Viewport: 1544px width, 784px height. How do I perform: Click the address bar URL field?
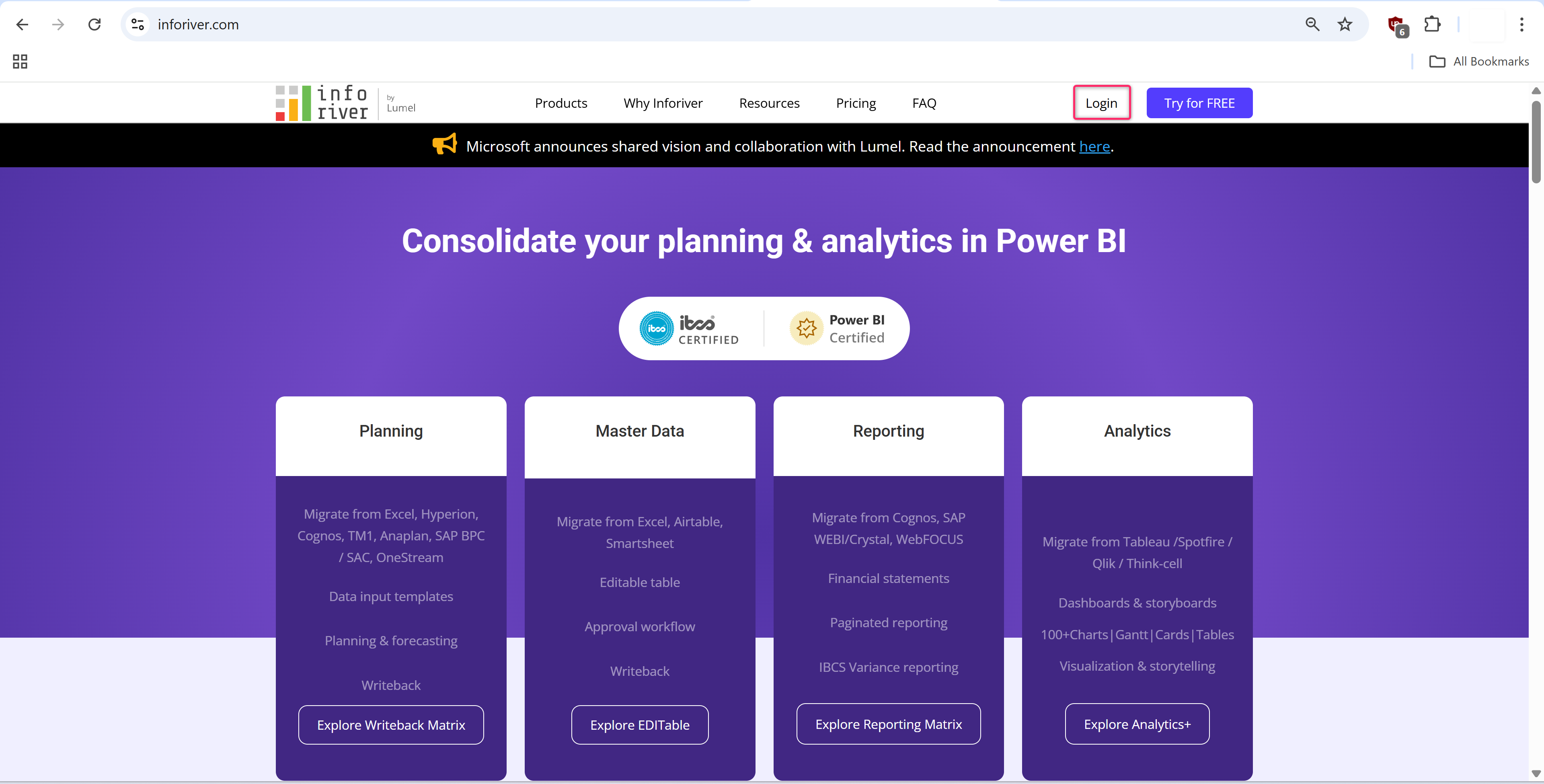(600, 25)
